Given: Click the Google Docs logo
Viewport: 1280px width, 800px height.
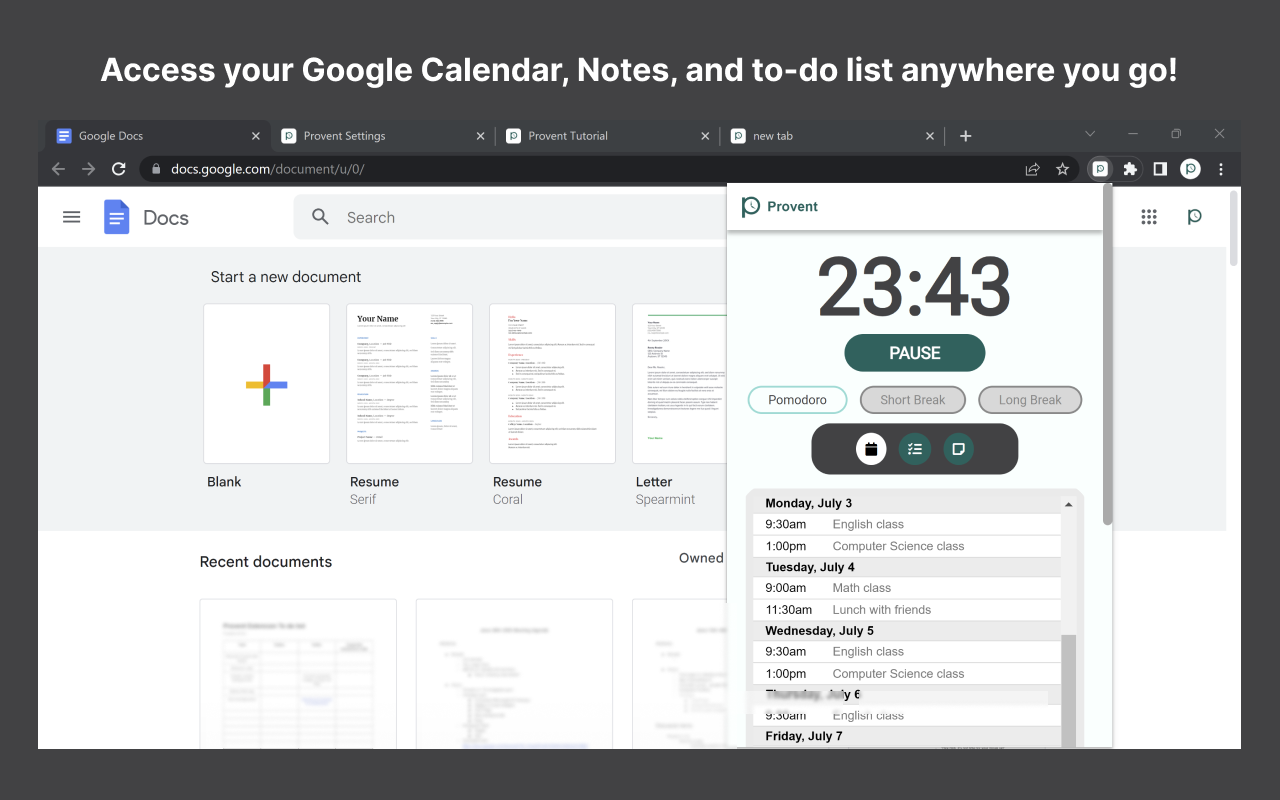Looking at the screenshot, I should (x=117, y=217).
